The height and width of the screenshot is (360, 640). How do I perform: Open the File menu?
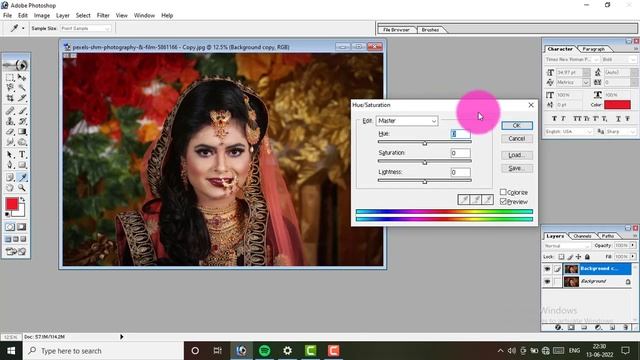click(x=7, y=15)
